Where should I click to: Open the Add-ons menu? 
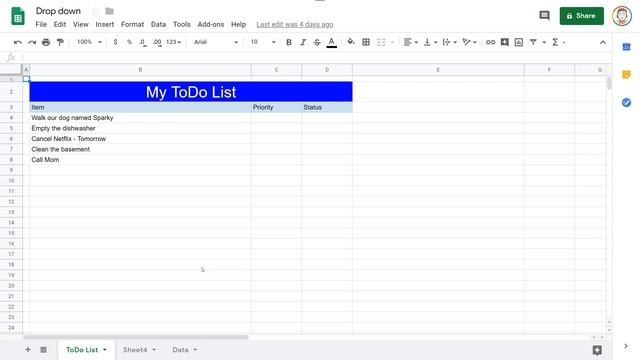pos(211,24)
